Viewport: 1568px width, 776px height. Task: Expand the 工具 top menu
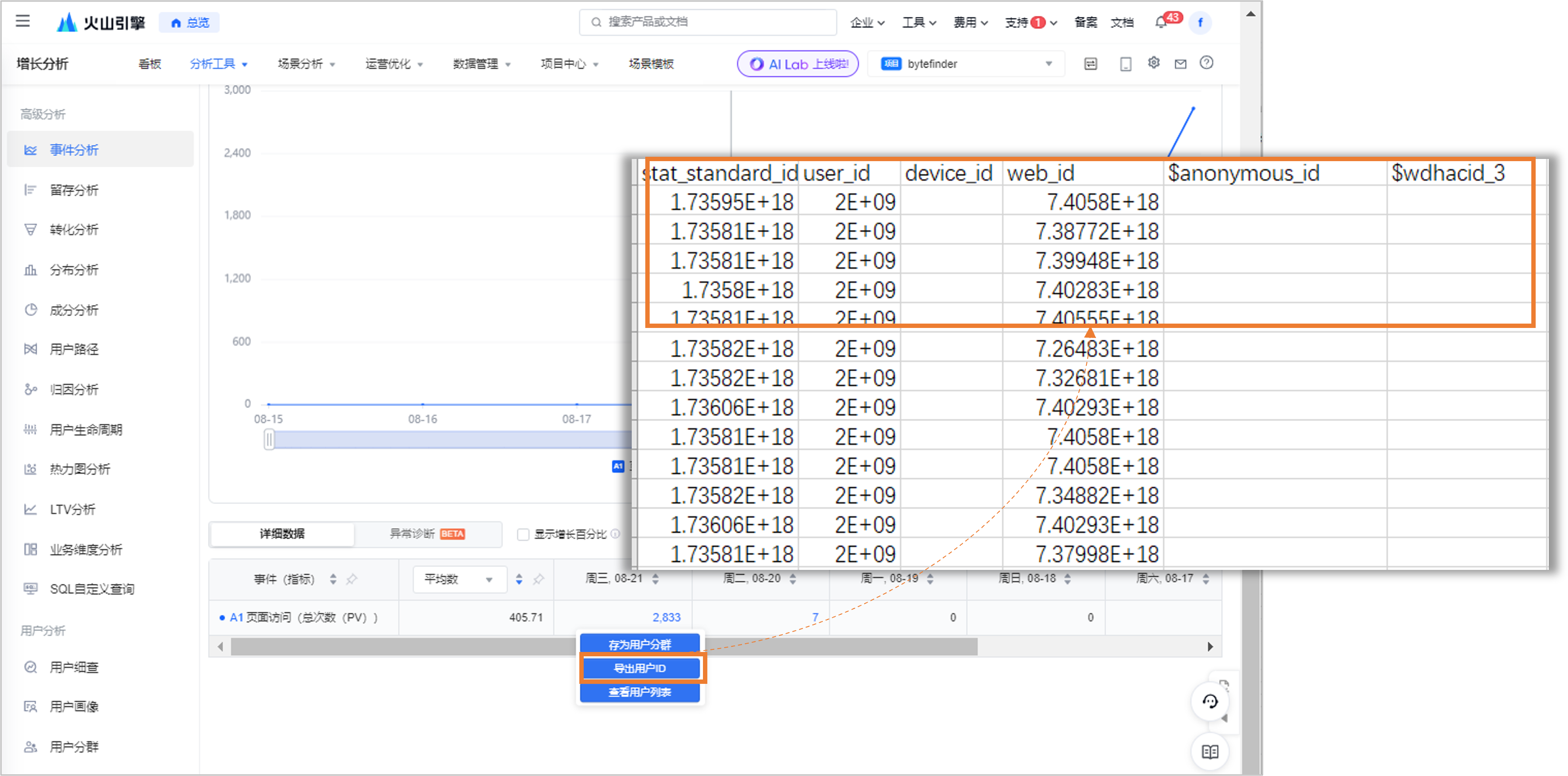click(918, 23)
